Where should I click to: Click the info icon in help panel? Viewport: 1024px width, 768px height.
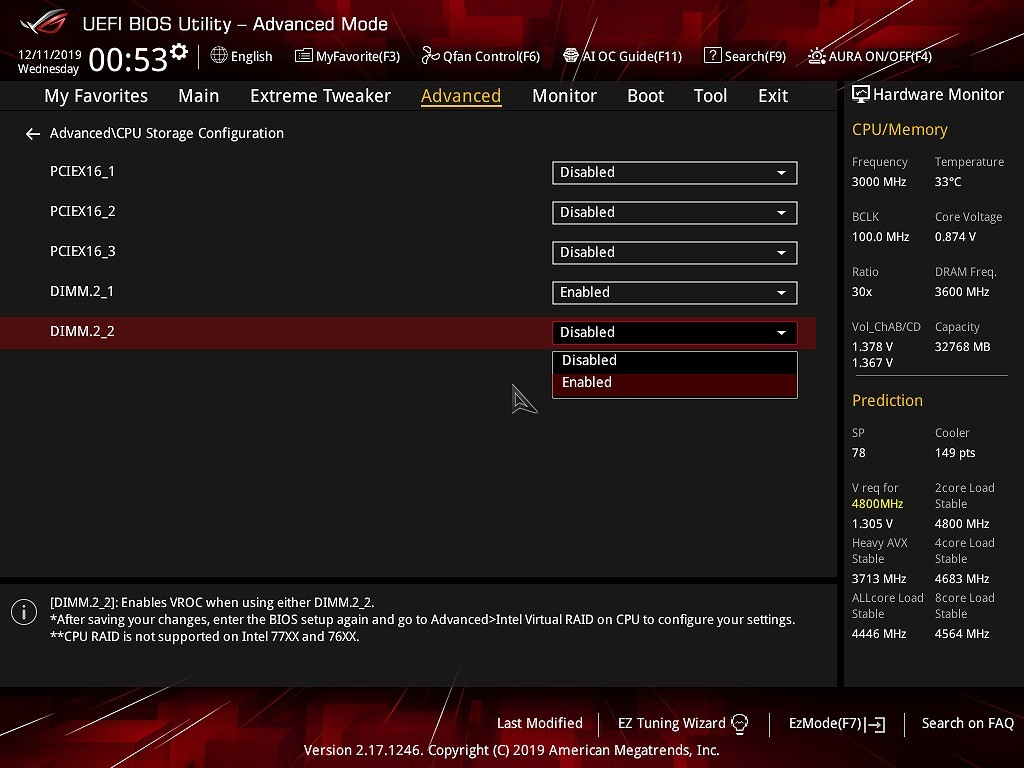(24, 612)
